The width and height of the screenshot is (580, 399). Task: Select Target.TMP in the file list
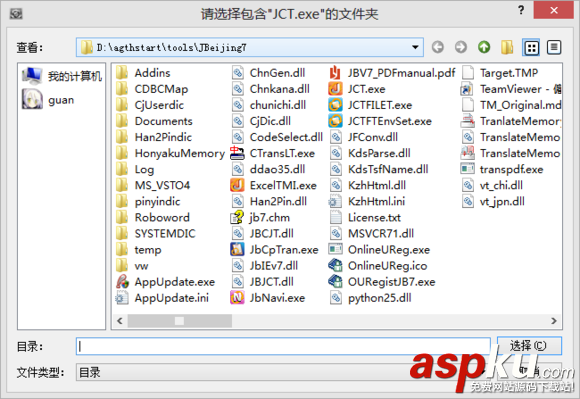click(500, 73)
